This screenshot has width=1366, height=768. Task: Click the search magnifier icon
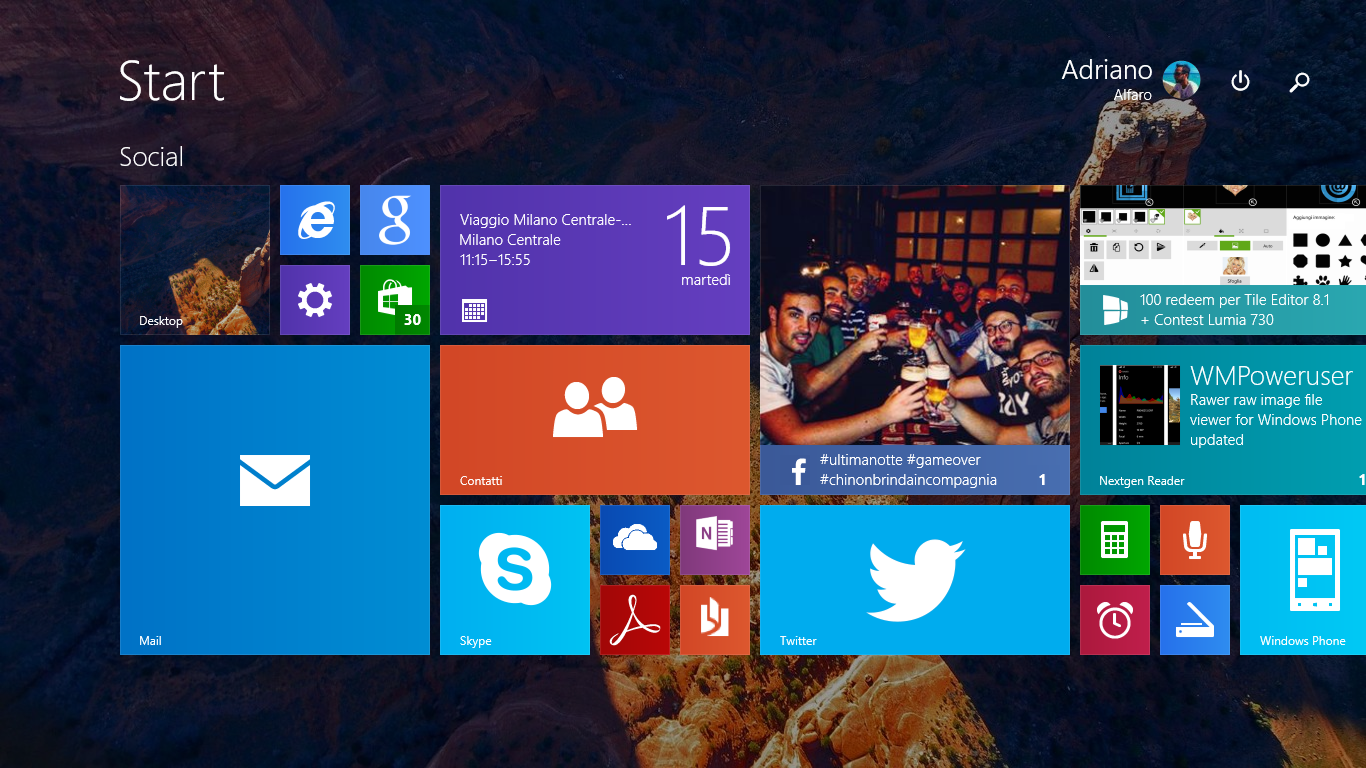point(1299,82)
